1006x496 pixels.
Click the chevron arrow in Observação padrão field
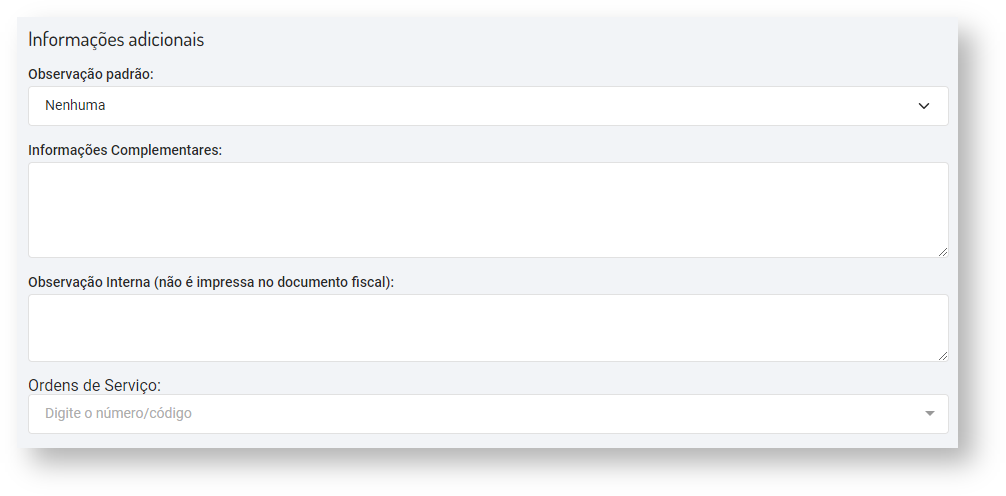tap(924, 106)
